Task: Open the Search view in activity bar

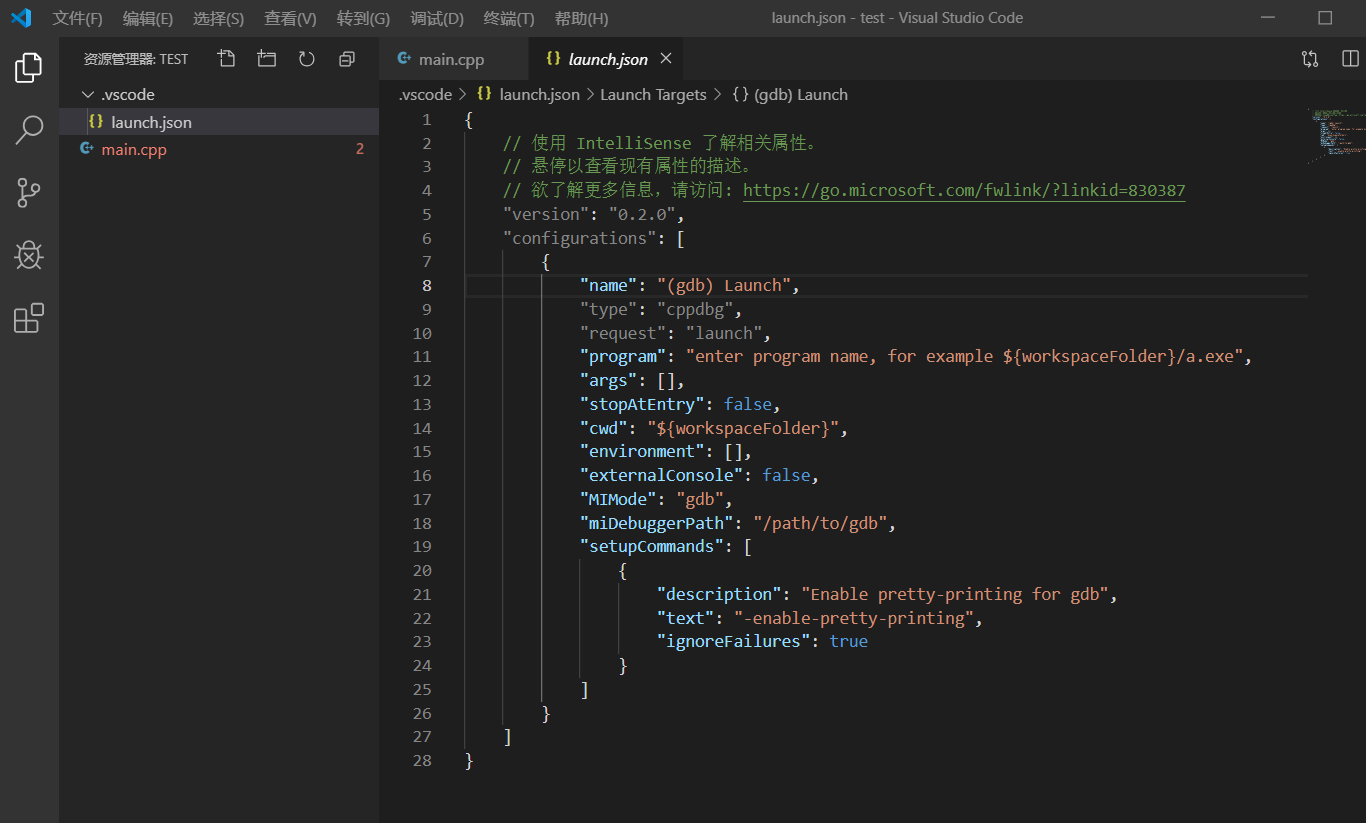Action: point(29,129)
